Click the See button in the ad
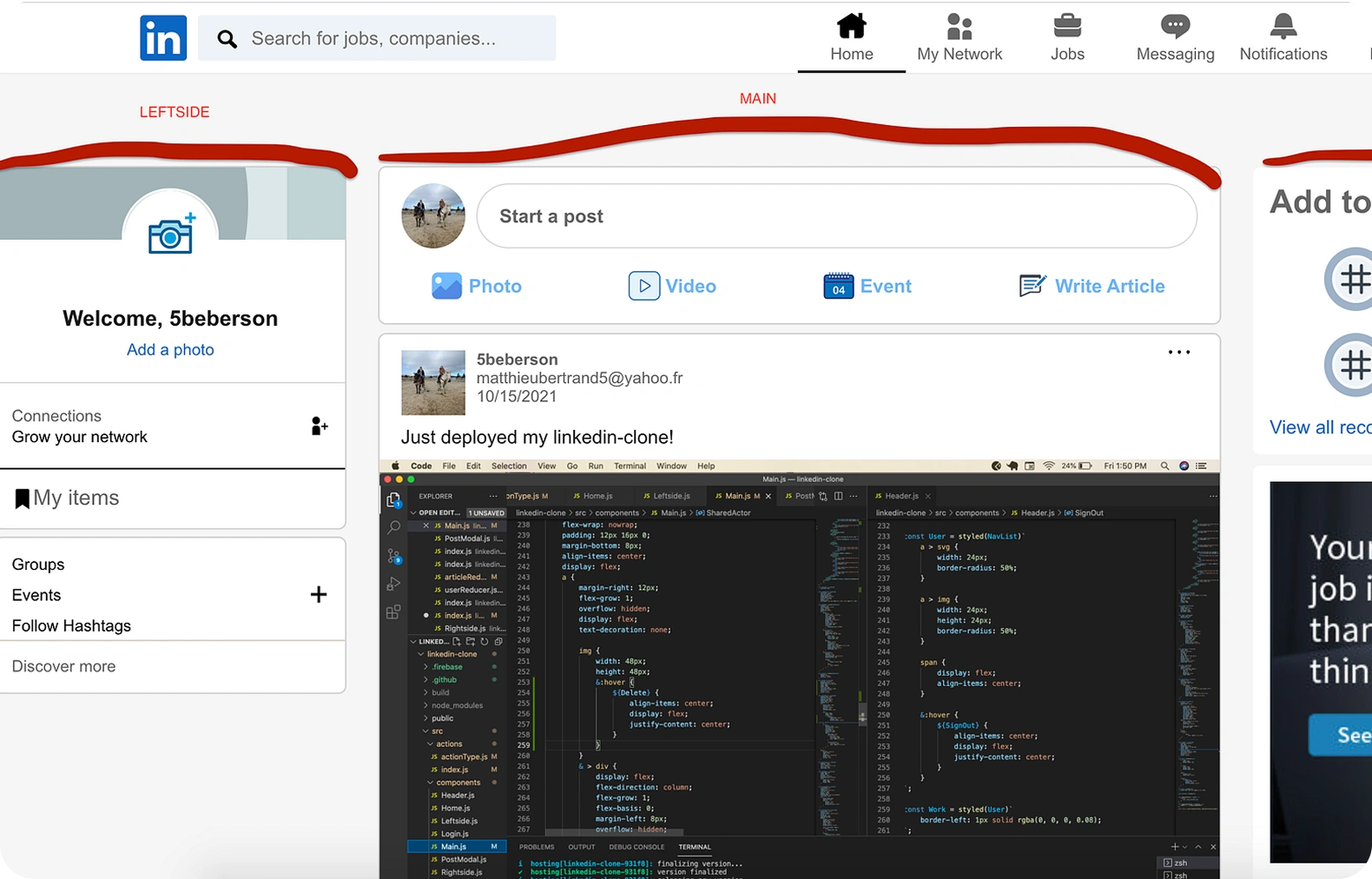Viewport: 1372px width, 879px height. (x=1342, y=736)
